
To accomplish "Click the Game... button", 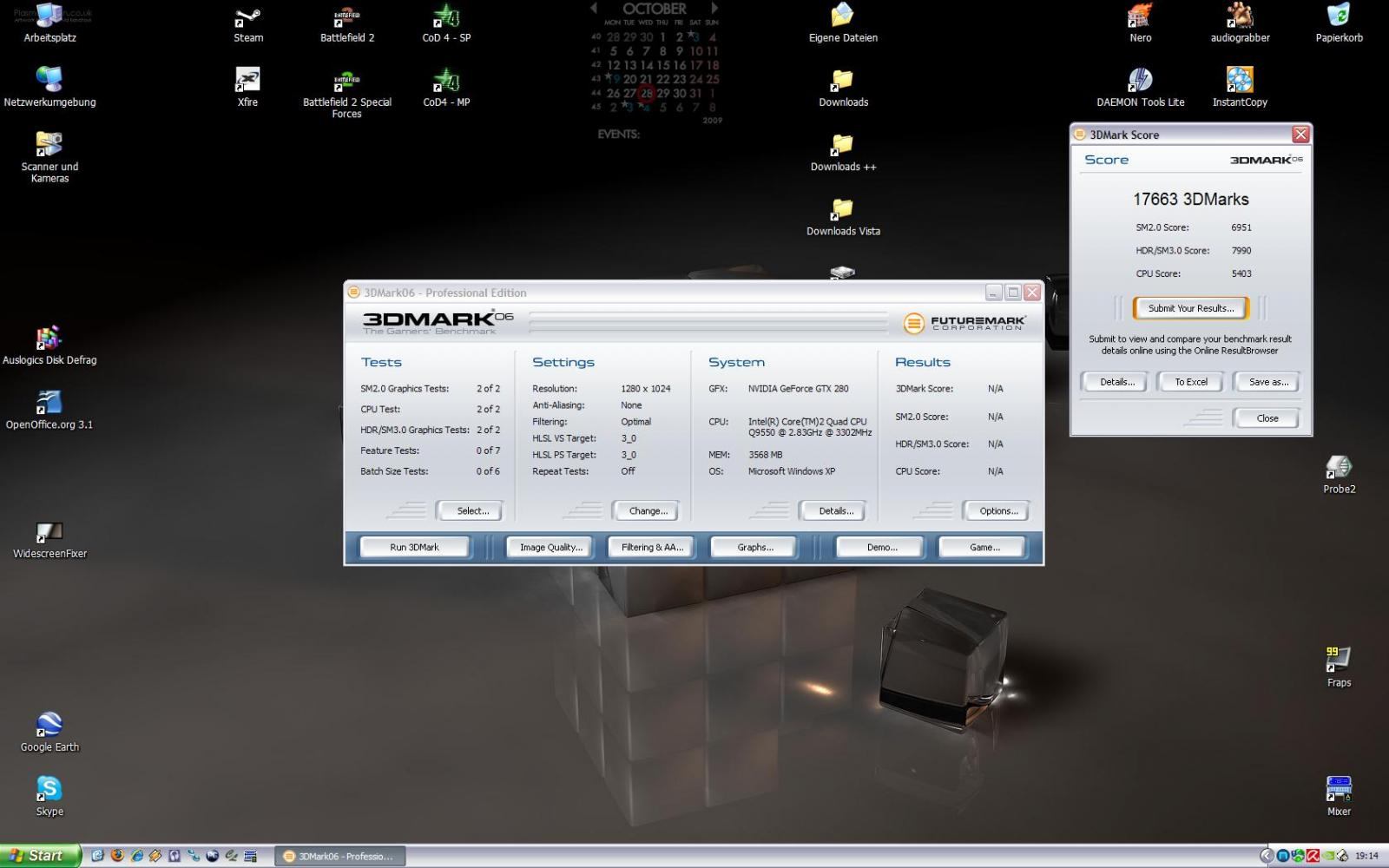I will 984,547.
